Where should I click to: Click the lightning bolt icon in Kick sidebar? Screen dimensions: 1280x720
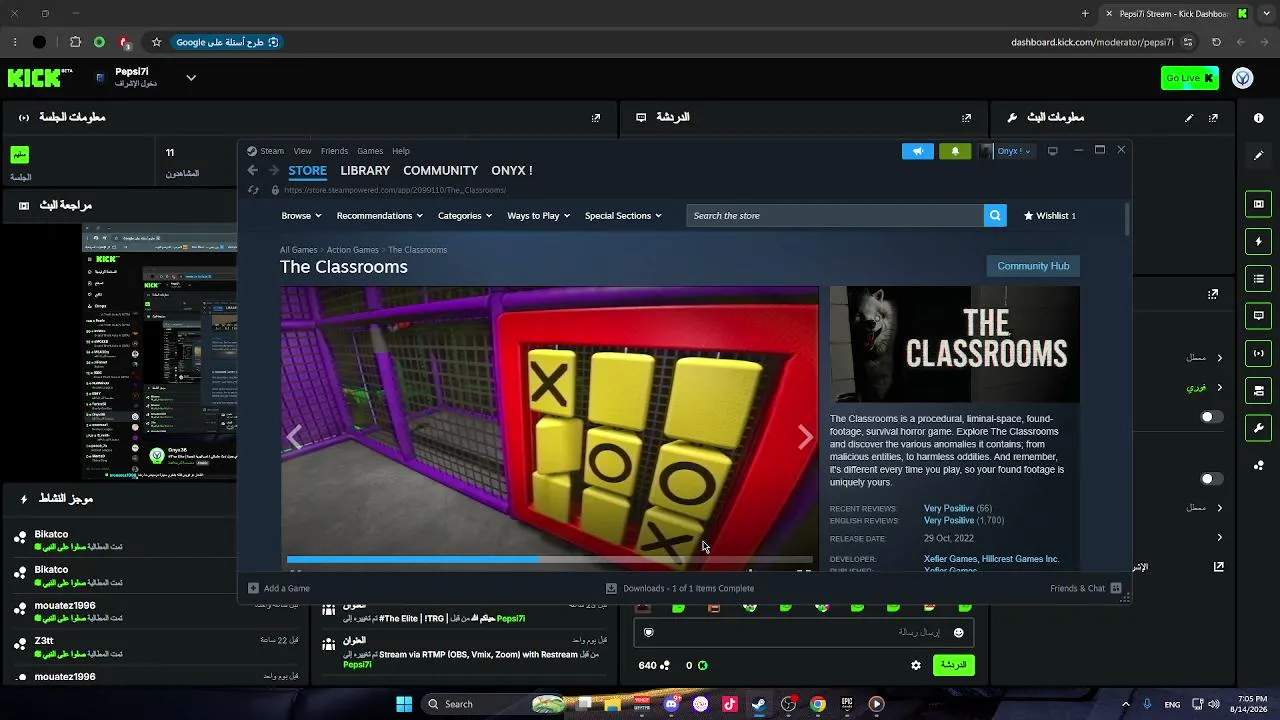point(1258,242)
